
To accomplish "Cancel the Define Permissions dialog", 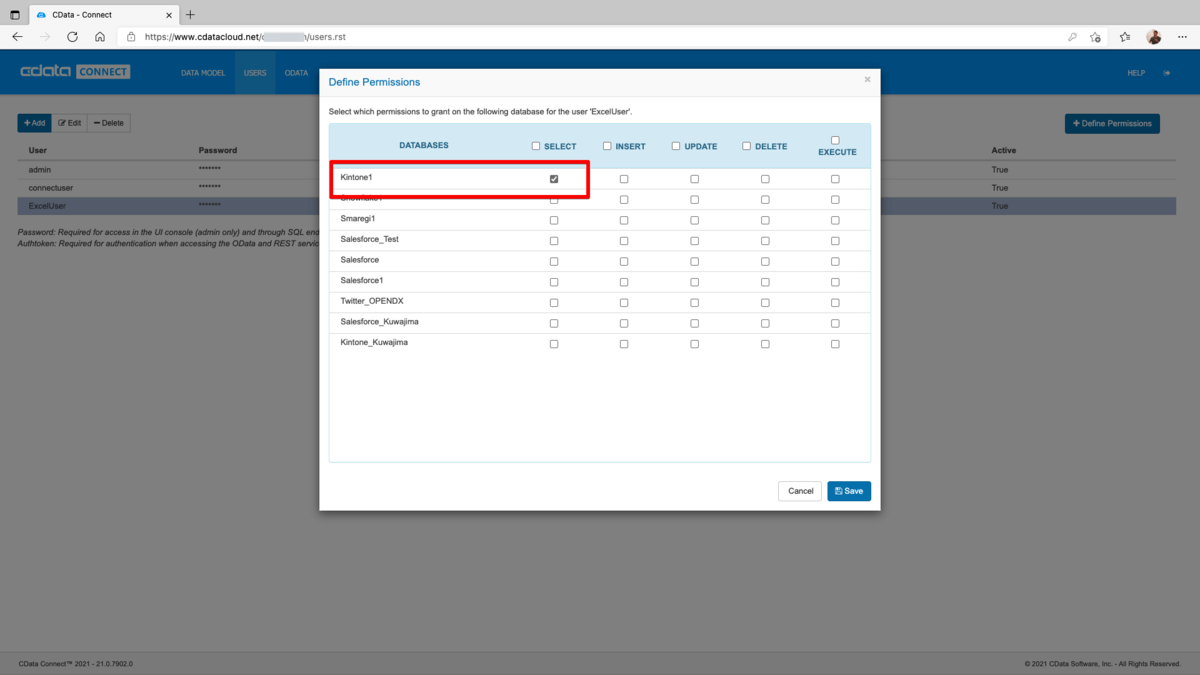I will click(800, 491).
